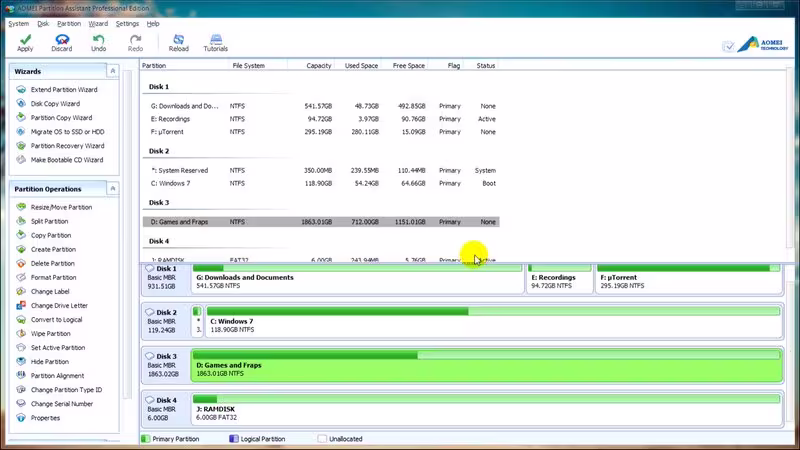Select C: Windows 7 block in disk map
The height and width of the screenshot is (450, 800).
point(493,322)
